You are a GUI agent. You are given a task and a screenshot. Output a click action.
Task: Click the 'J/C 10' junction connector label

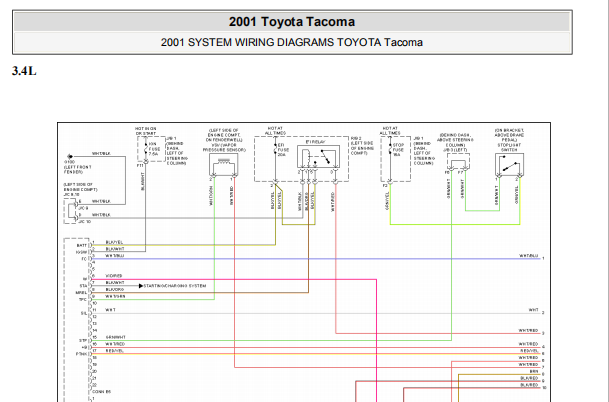point(85,222)
